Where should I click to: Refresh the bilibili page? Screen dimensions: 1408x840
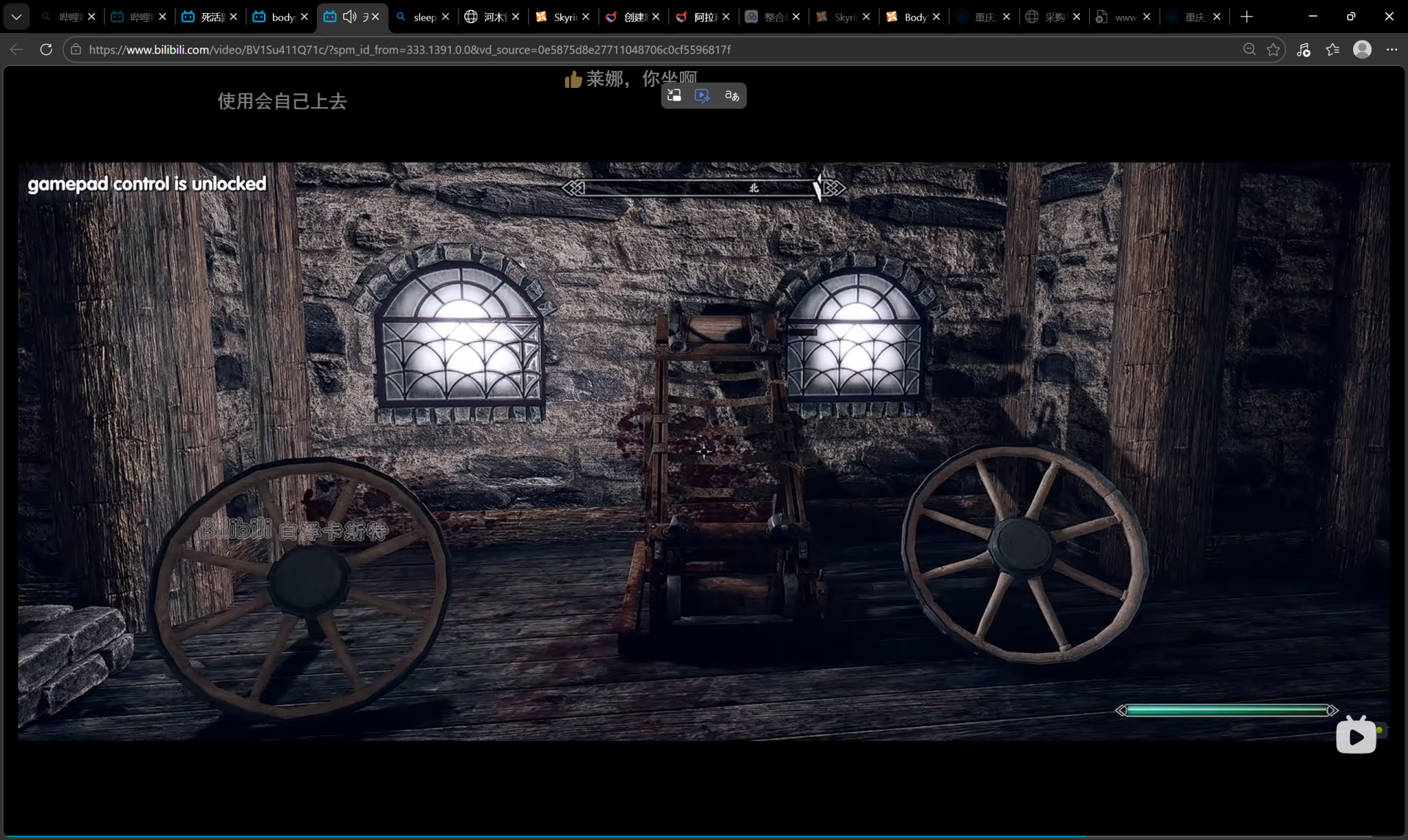tap(46, 50)
